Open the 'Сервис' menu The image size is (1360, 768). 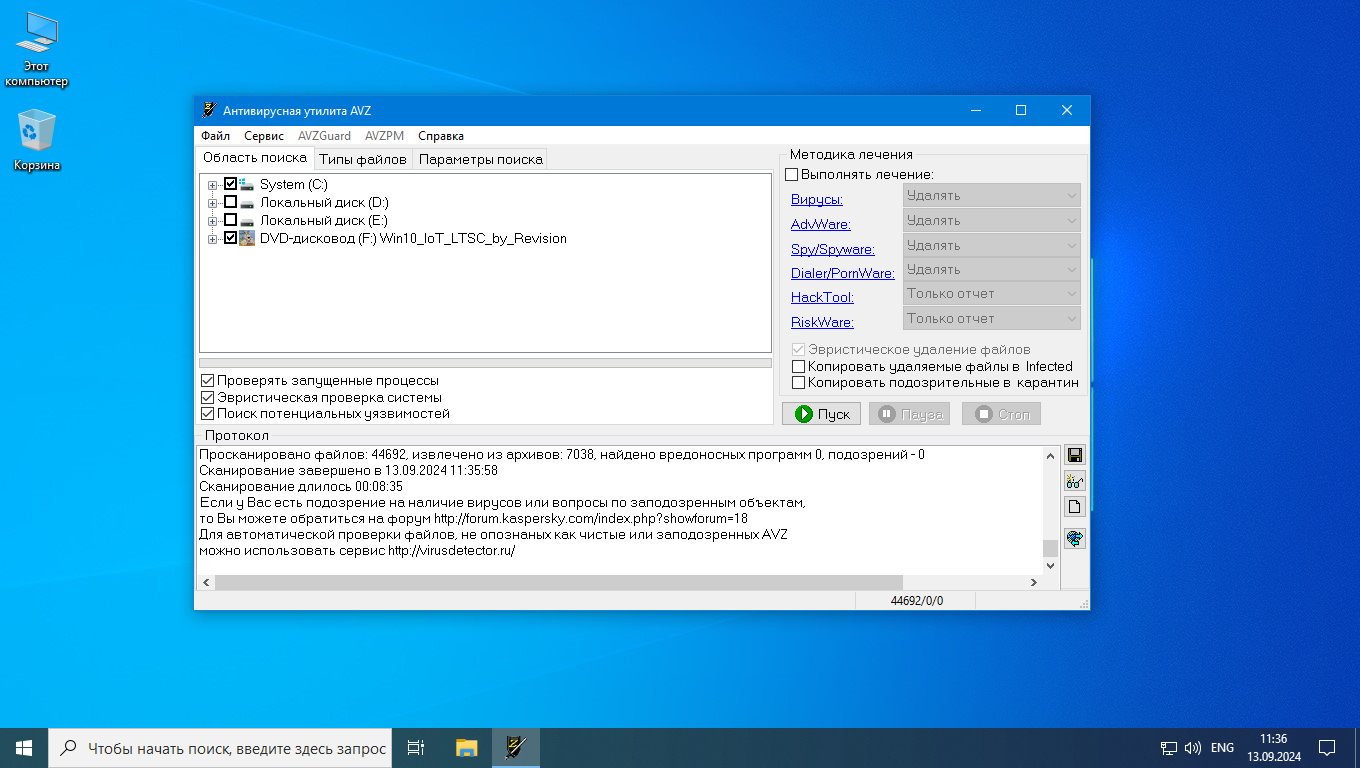(264, 136)
